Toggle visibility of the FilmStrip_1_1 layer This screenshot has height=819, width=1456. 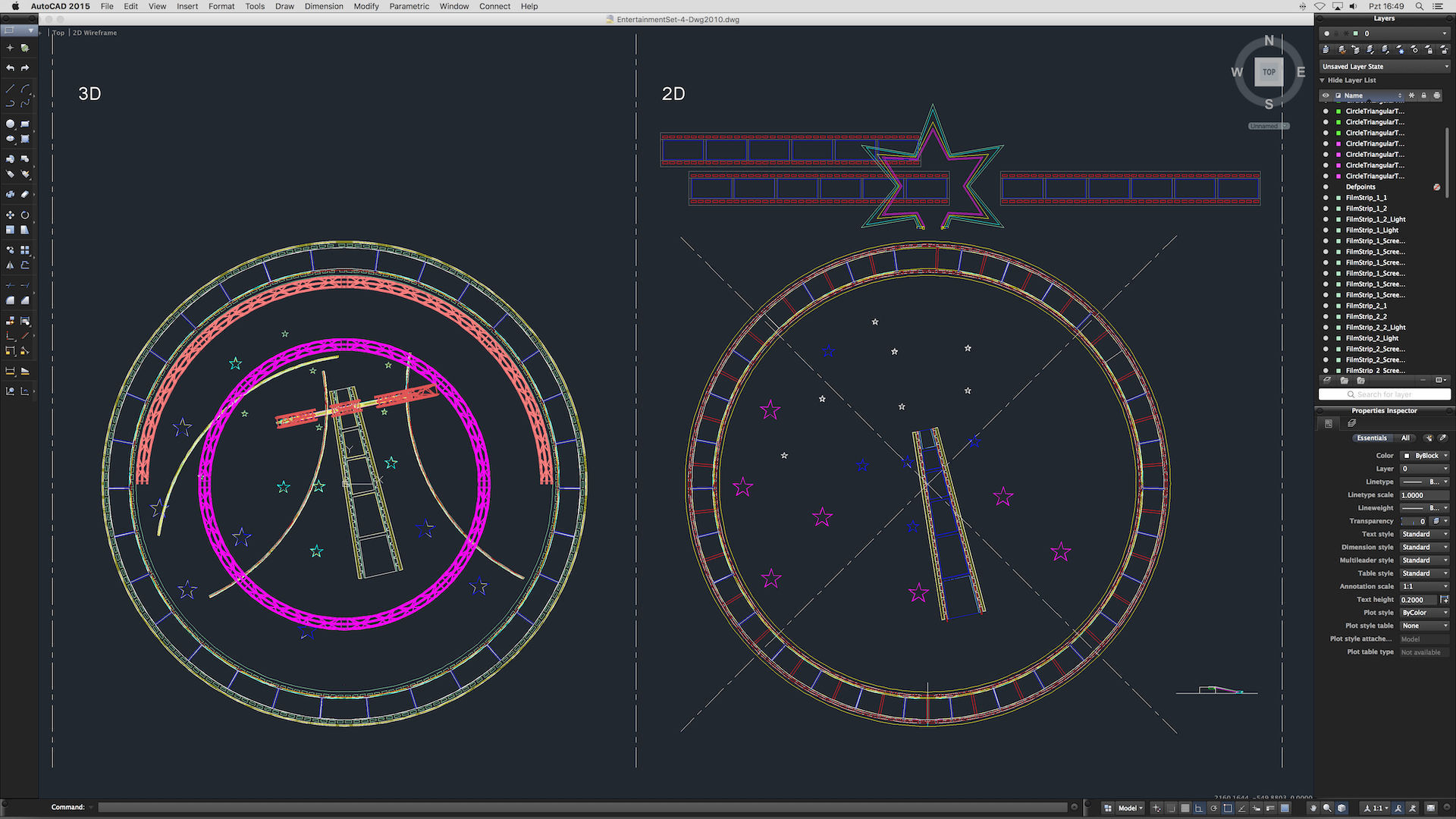click(1326, 198)
